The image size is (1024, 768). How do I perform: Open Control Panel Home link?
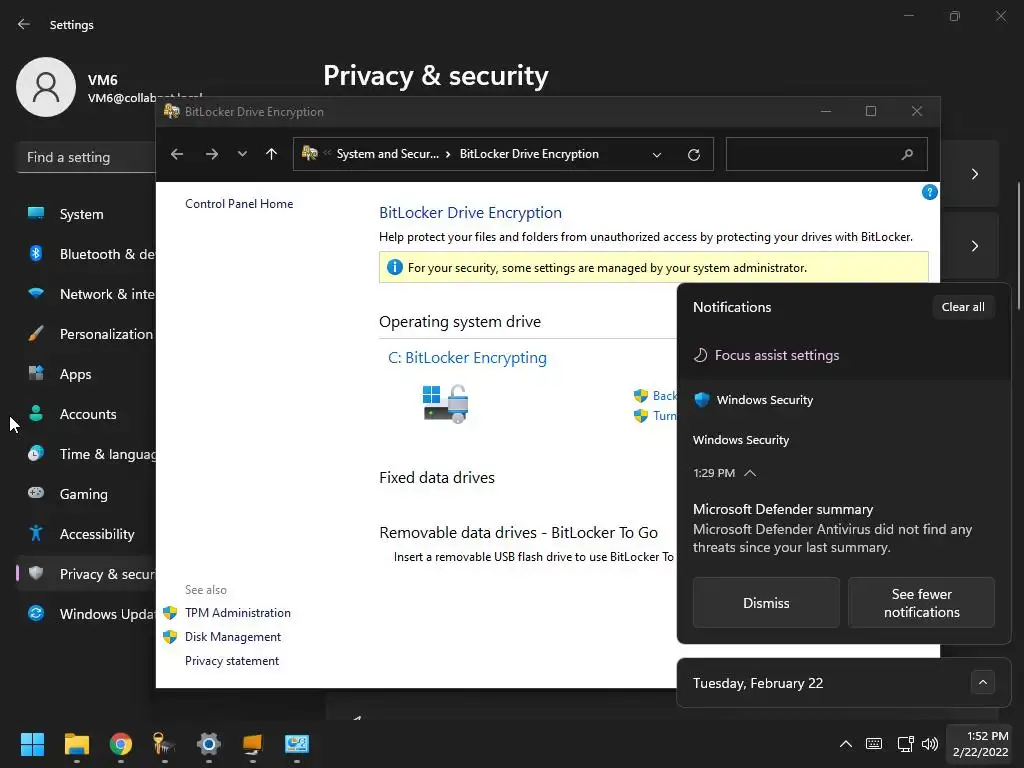point(239,204)
